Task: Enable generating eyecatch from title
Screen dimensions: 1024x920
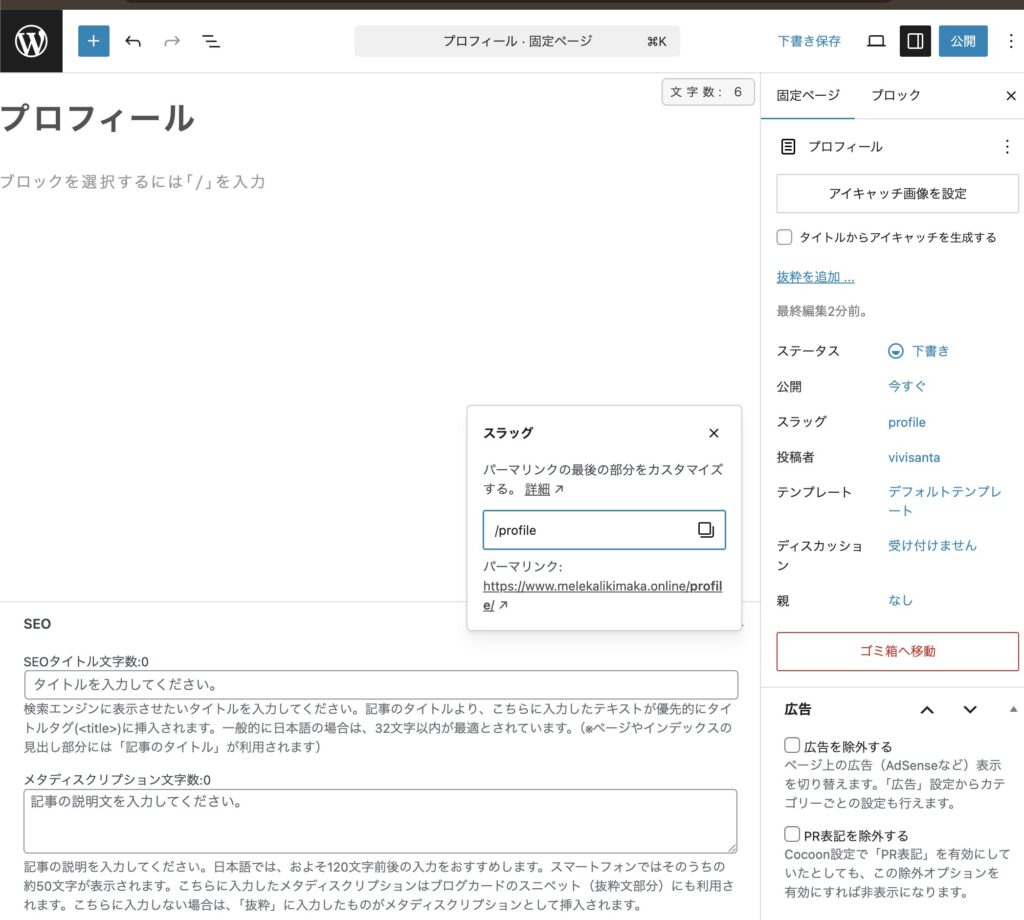Action: (785, 238)
